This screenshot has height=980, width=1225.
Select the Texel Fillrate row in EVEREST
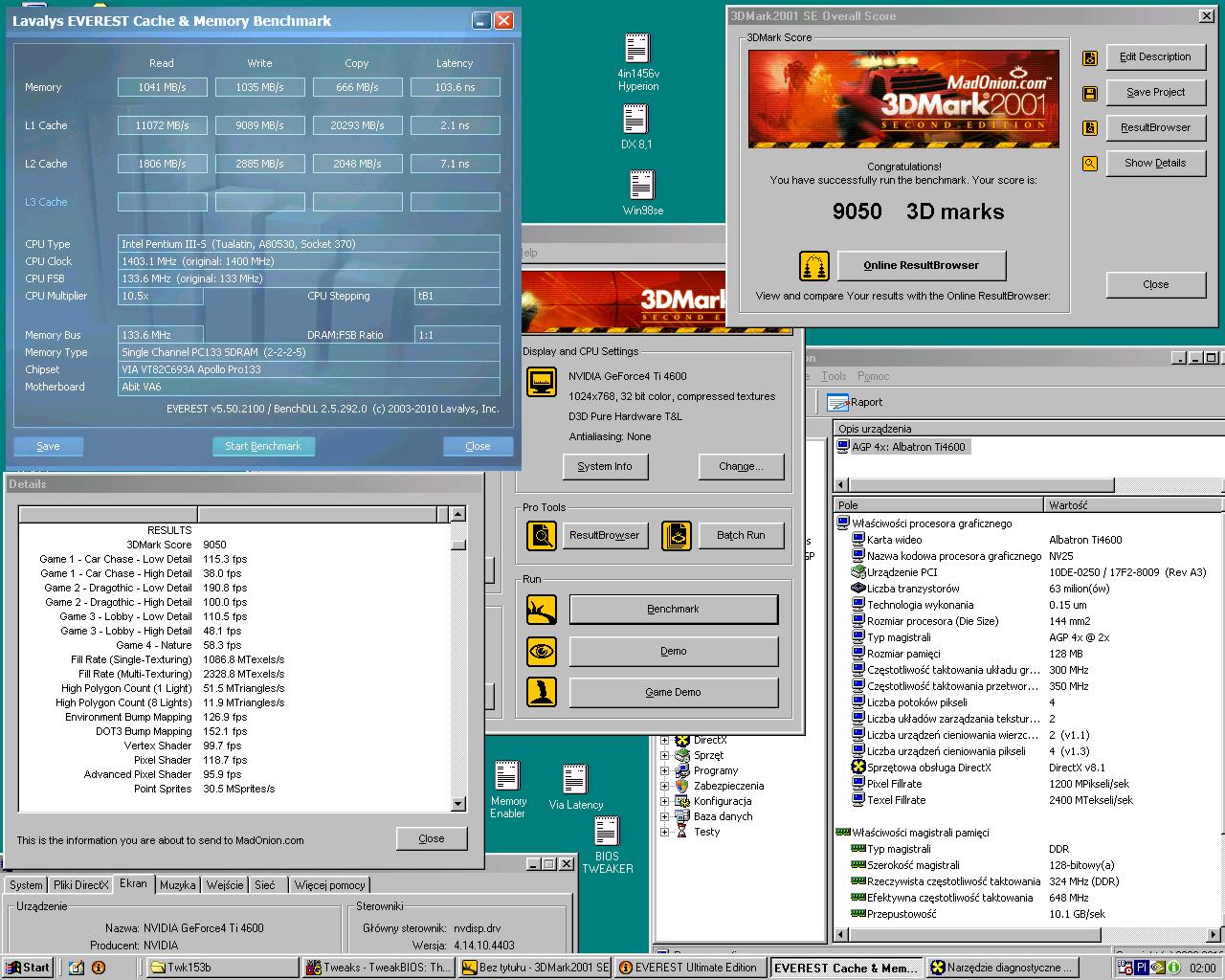pos(1028,801)
